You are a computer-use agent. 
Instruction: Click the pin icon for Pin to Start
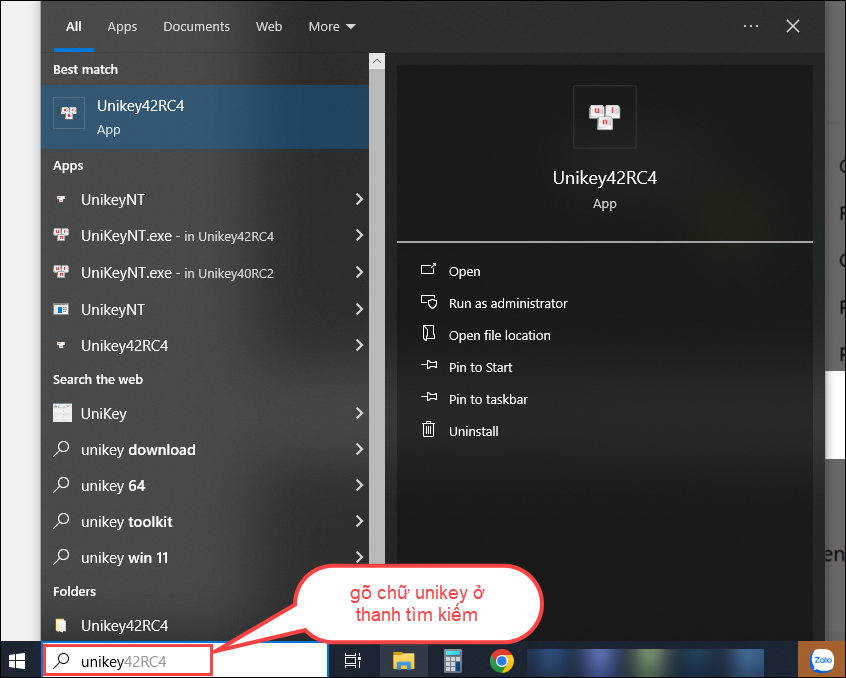pyautogui.click(x=429, y=365)
